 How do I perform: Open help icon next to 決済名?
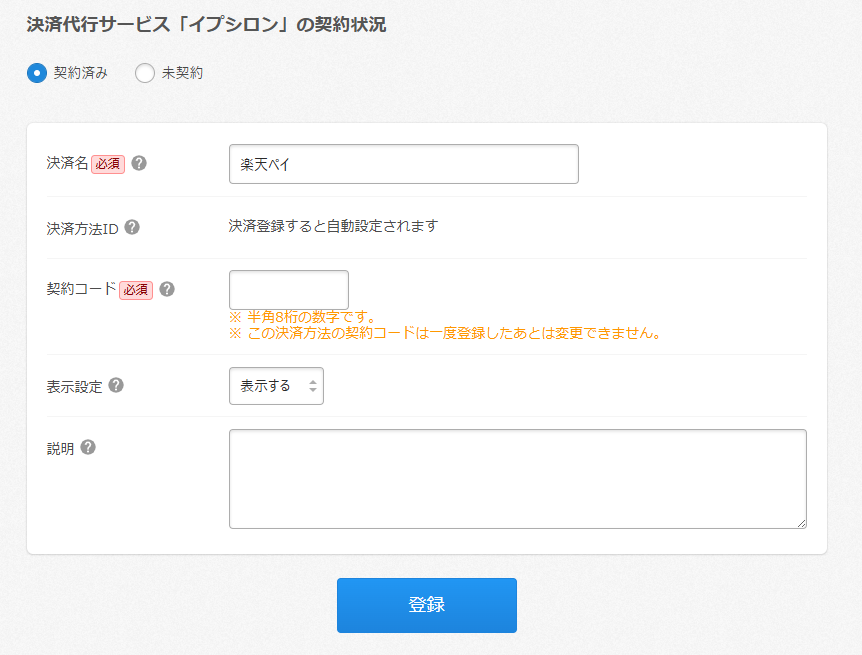click(139, 163)
